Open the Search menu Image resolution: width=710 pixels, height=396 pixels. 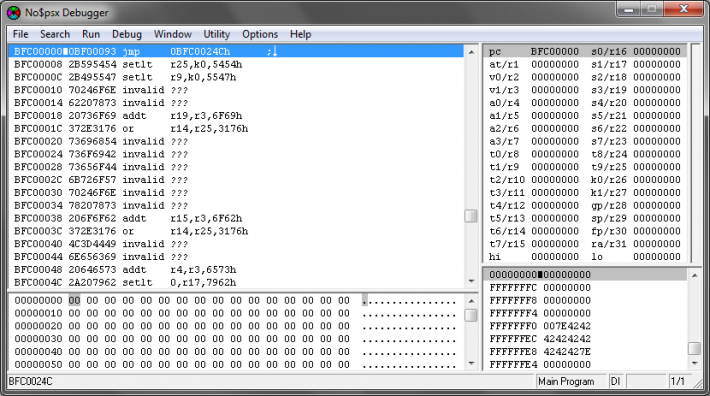click(x=55, y=34)
